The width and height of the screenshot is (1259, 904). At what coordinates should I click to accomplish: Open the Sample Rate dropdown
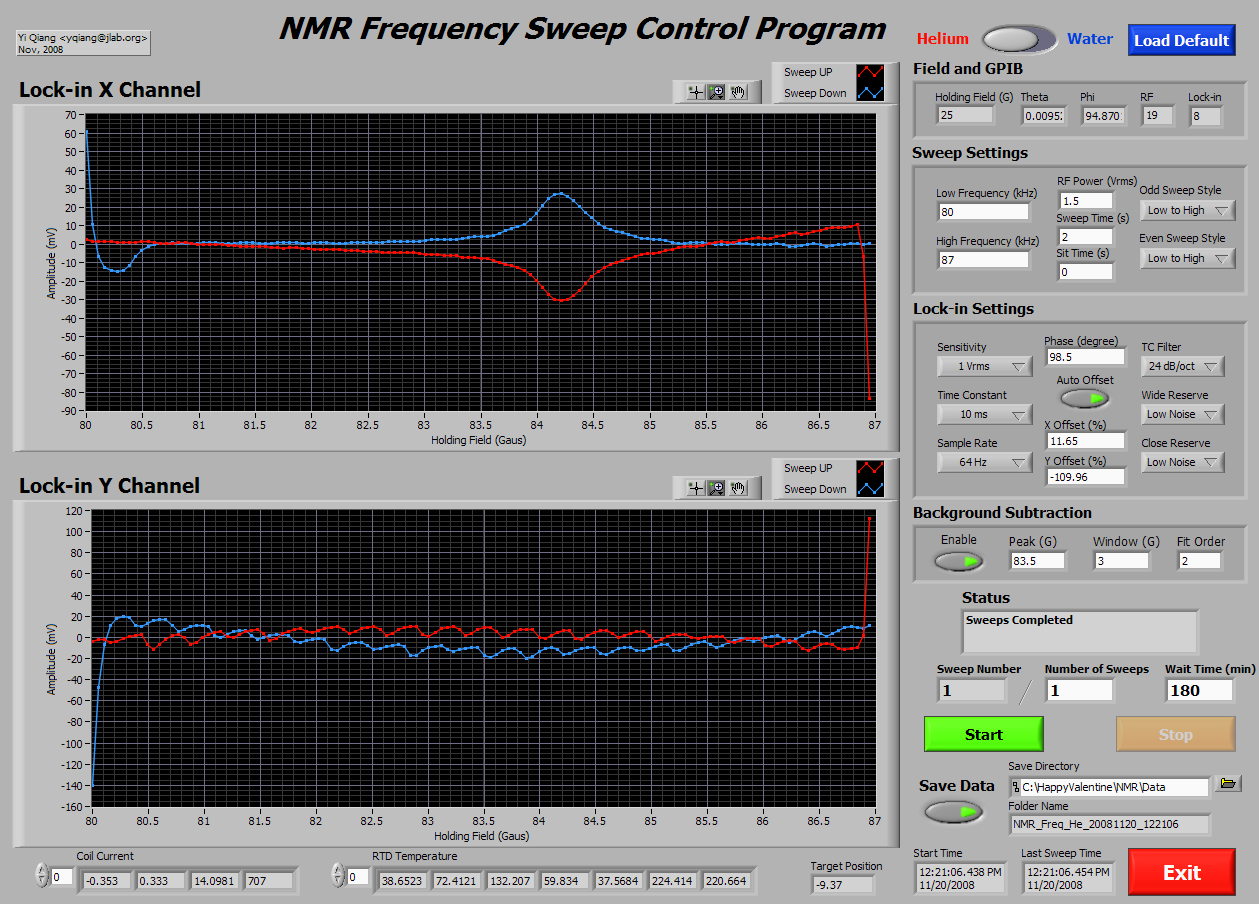coord(984,462)
